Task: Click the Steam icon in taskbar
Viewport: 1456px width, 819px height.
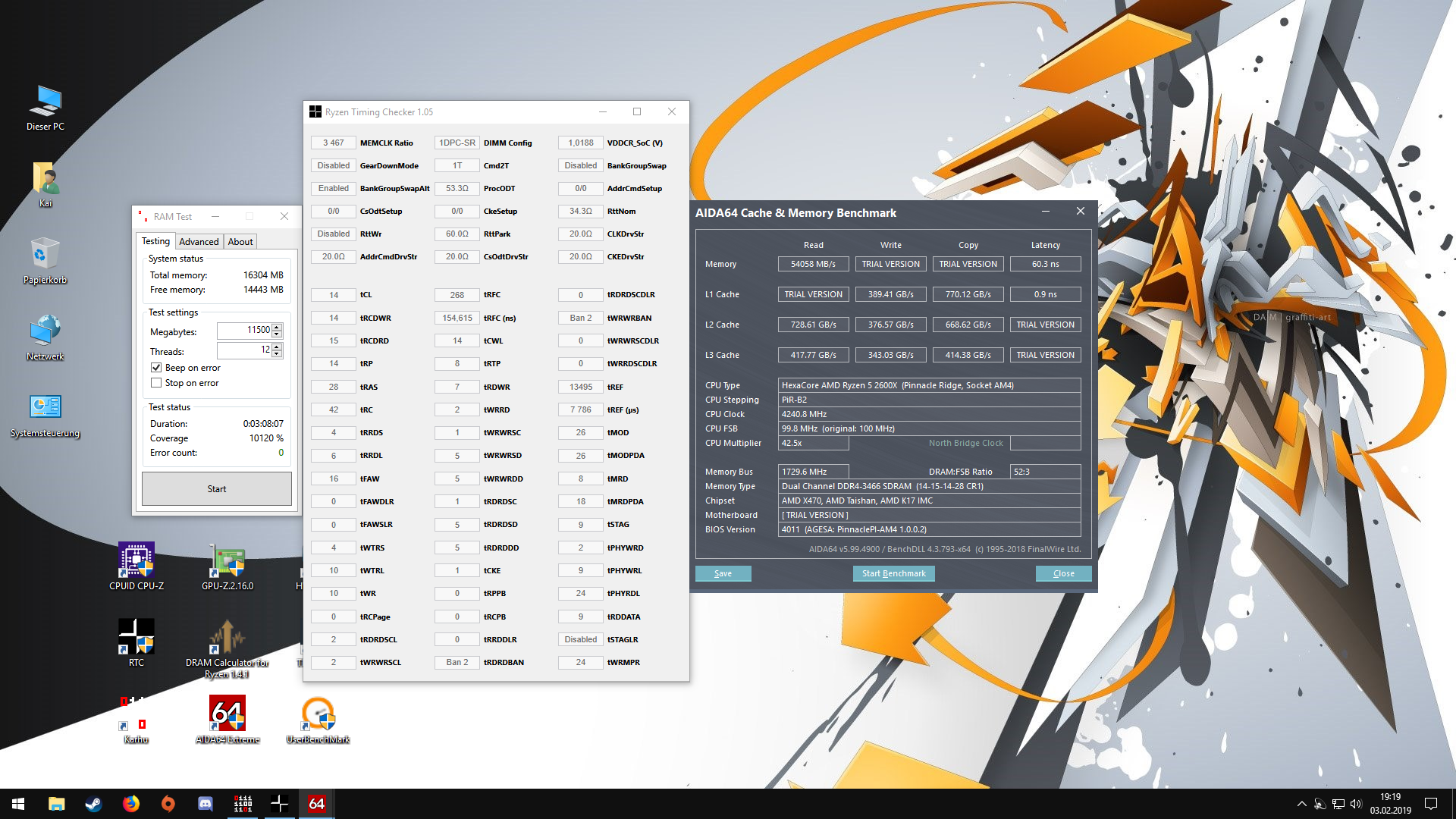Action: pyautogui.click(x=93, y=804)
